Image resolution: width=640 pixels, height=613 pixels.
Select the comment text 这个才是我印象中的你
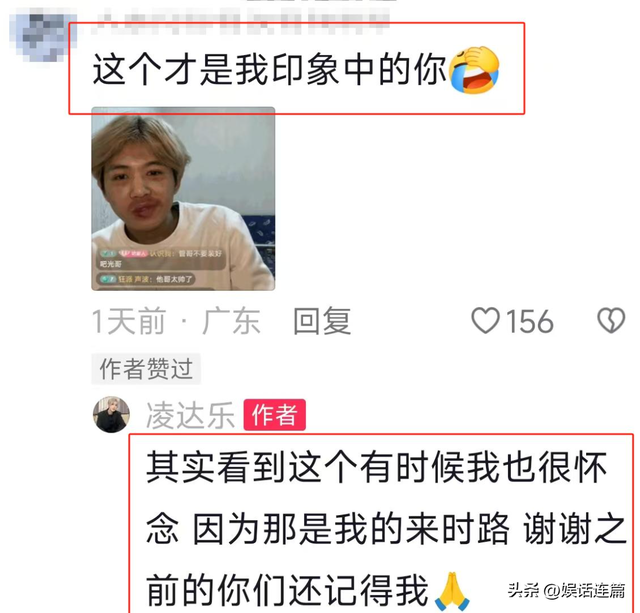(x=269, y=70)
